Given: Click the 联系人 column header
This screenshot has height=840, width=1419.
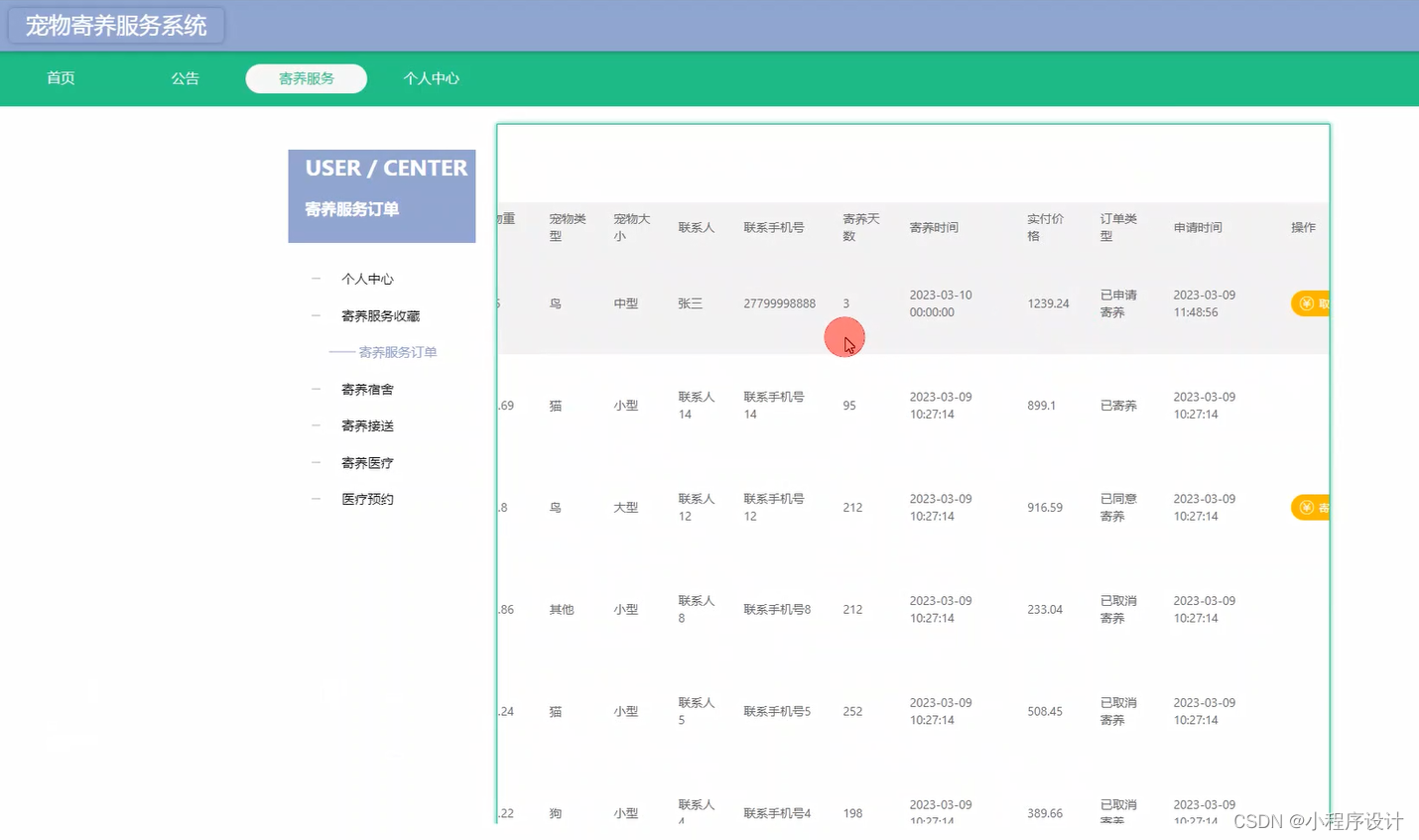Looking at the screenshot, I should (696, 227).
